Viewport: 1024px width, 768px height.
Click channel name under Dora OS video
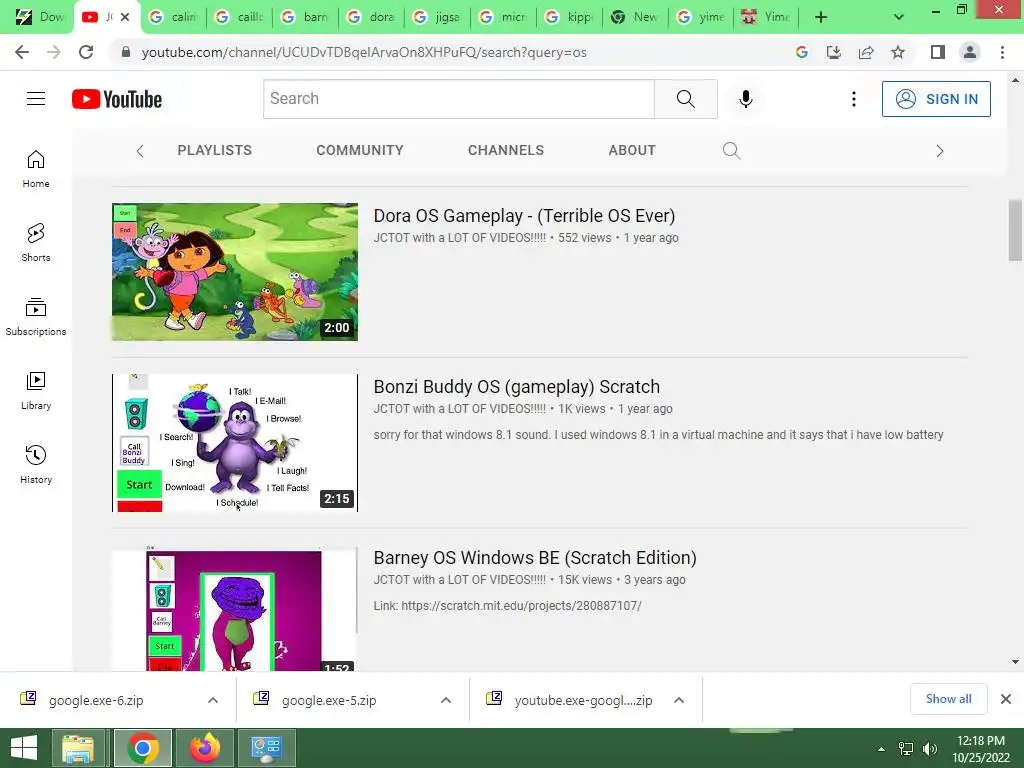click(x=459, y=238)
